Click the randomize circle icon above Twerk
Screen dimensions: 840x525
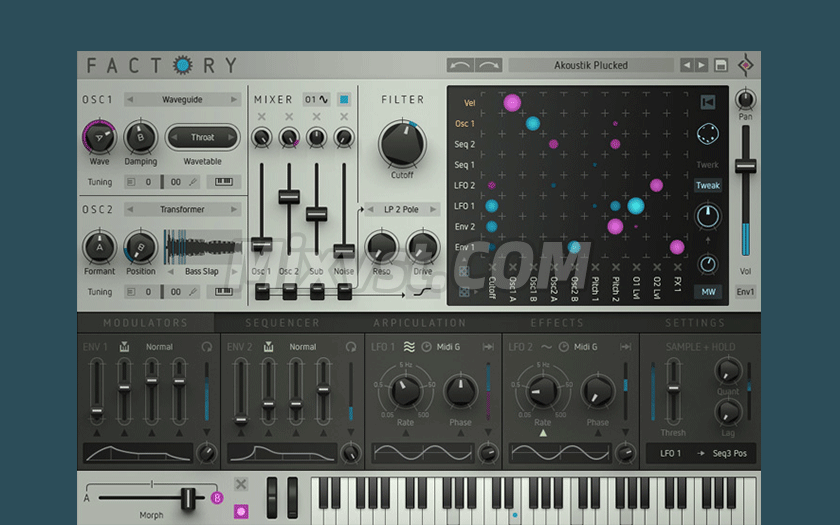[708, 134]
